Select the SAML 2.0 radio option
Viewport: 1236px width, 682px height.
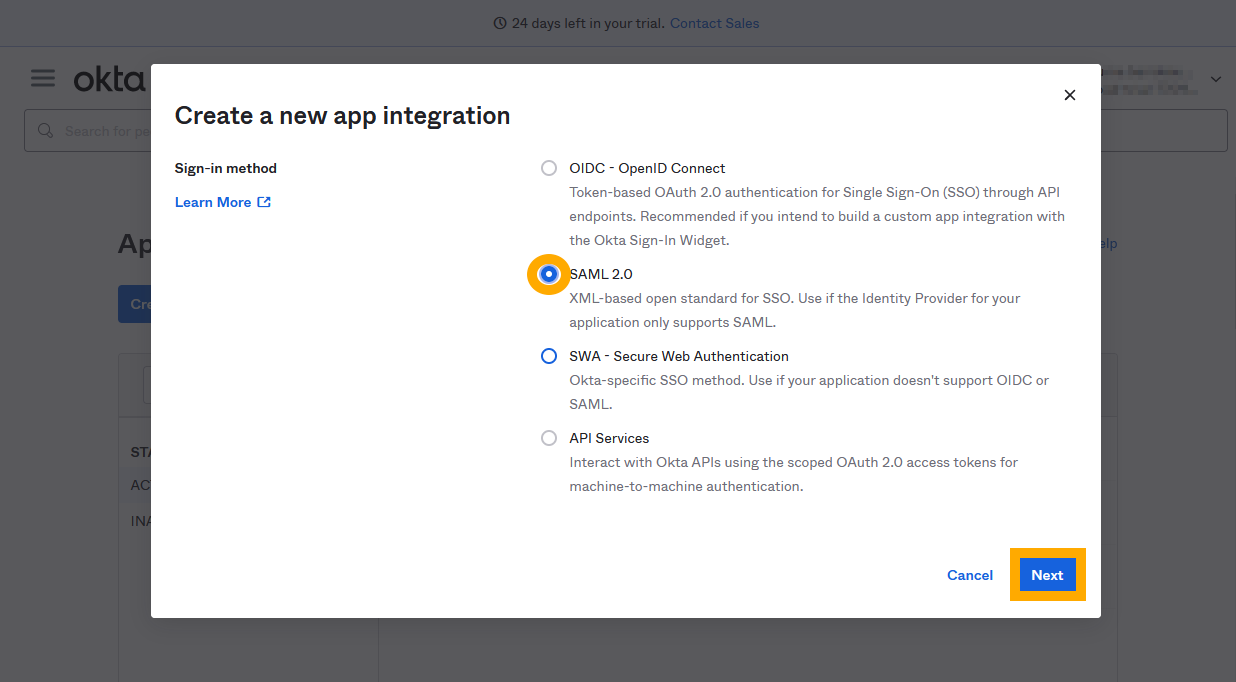pos(549,274)
